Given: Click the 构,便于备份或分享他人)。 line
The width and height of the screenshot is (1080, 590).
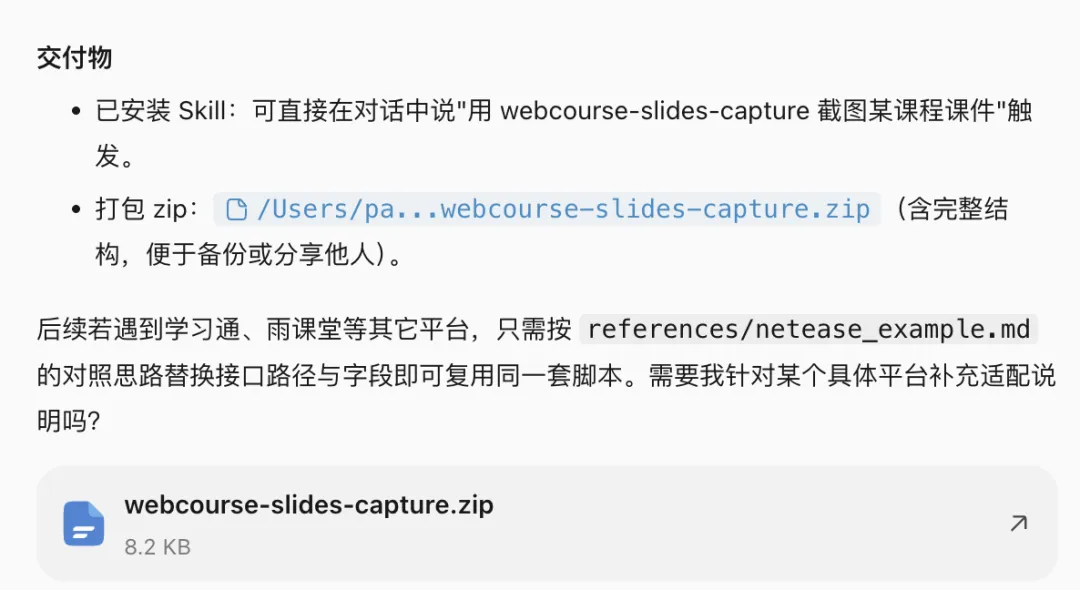Looking at the screenshot, I should 248,255.
